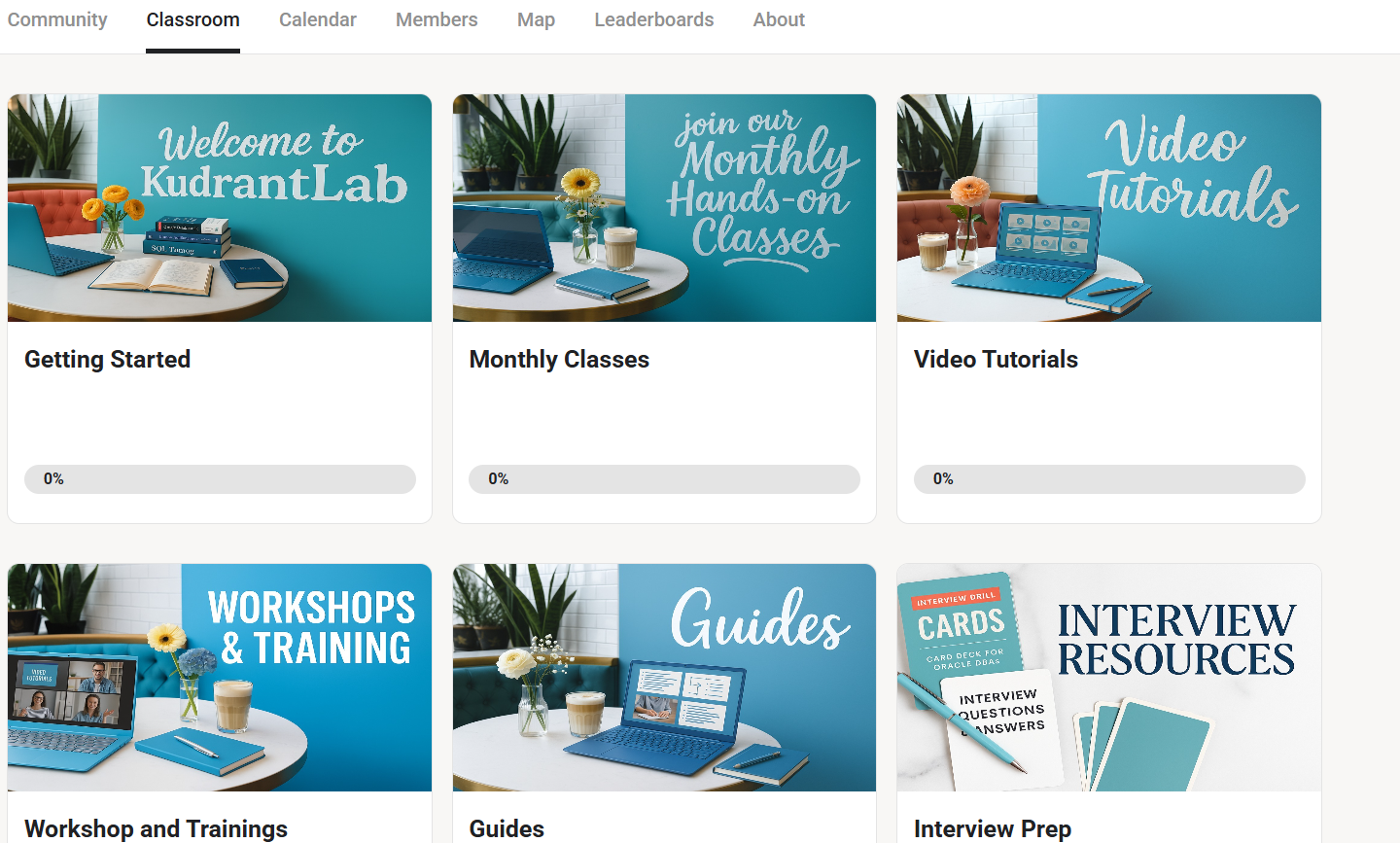Open the Interview Resources thumbnail
Screen dimensions: 1400x843
pos(1109,678)
